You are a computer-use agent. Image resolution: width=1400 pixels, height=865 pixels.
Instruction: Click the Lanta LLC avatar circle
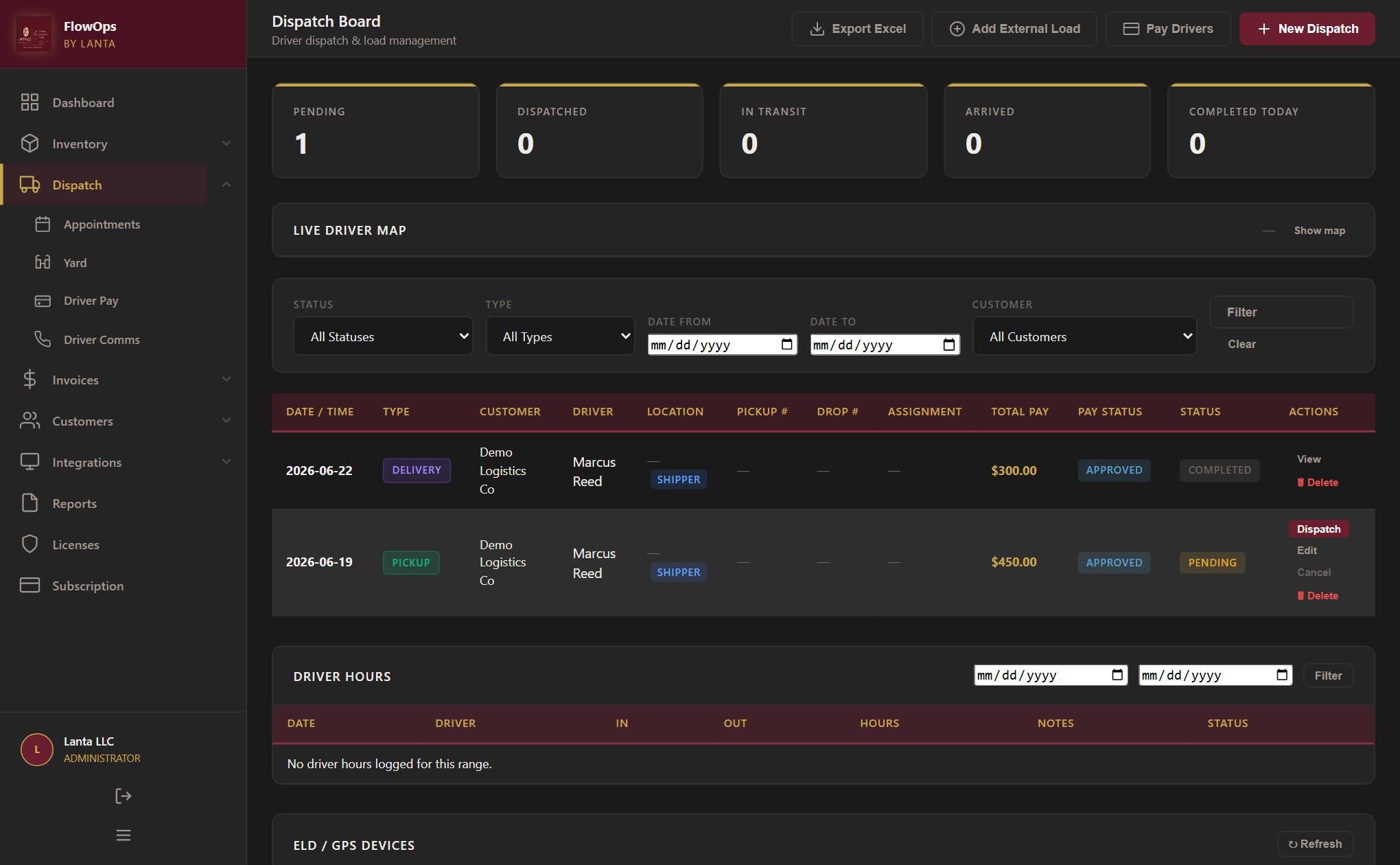tap(37, 750)
